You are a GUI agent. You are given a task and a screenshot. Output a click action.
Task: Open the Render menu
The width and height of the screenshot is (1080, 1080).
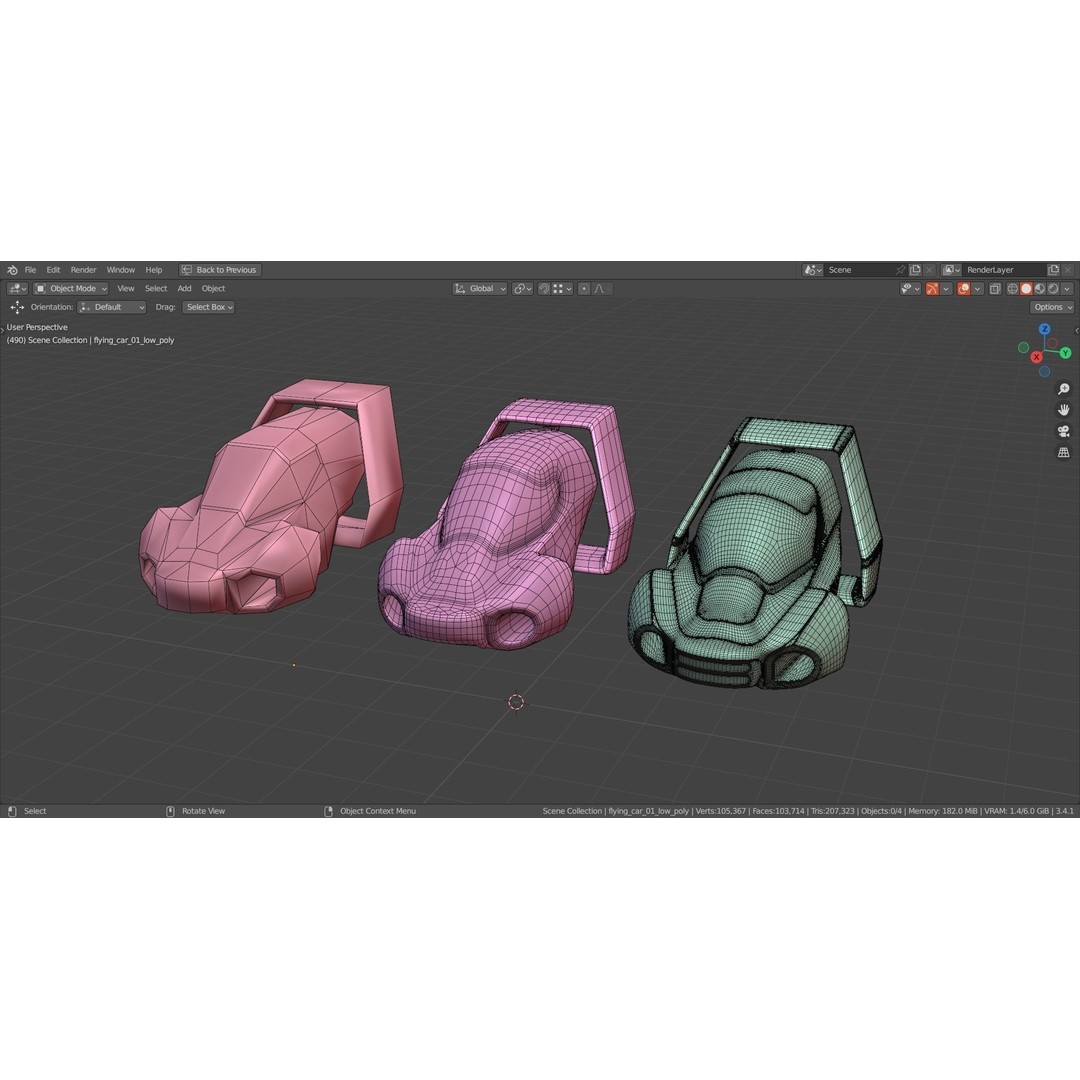click(83, 269)
